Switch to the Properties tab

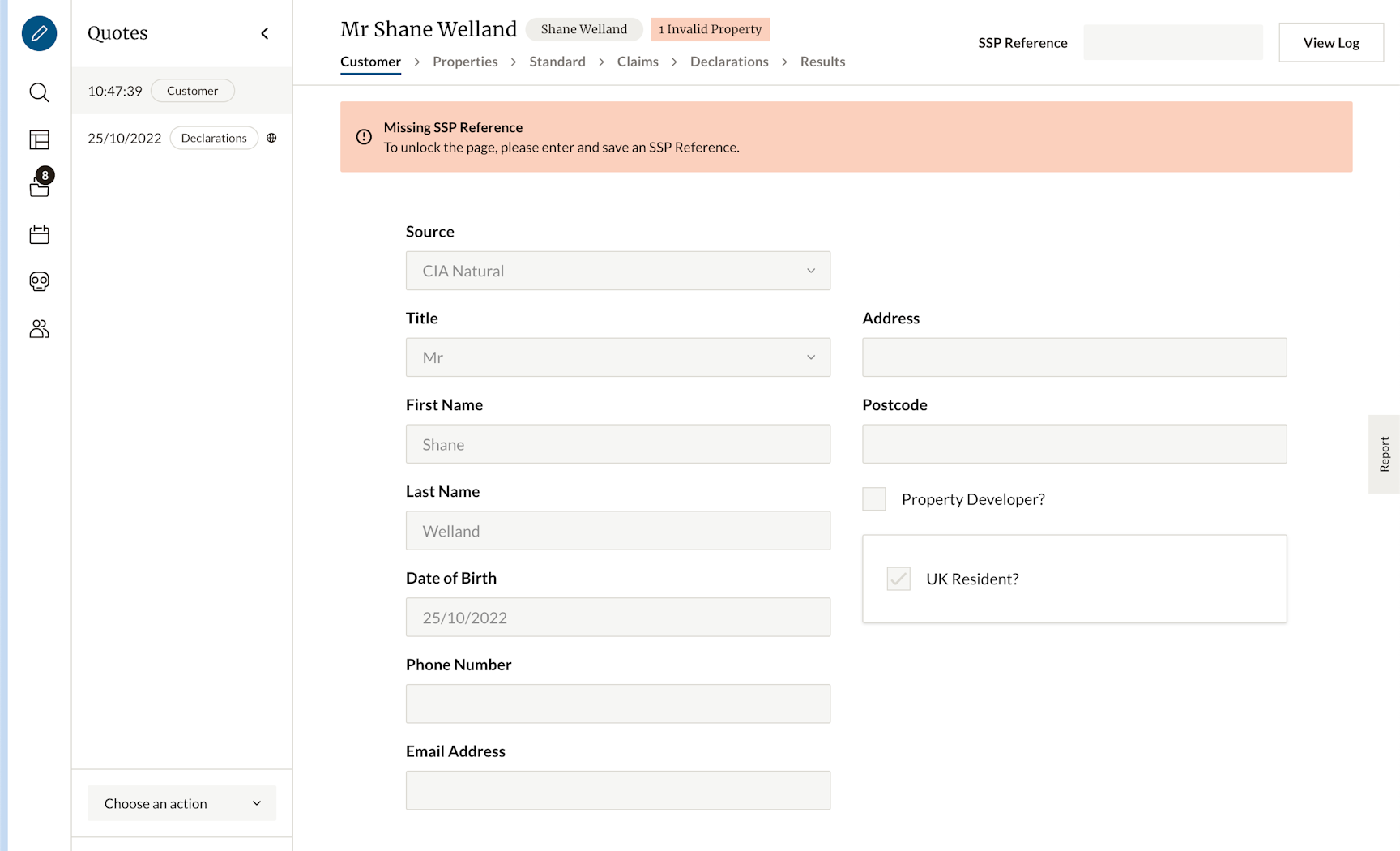pos(465,62)
